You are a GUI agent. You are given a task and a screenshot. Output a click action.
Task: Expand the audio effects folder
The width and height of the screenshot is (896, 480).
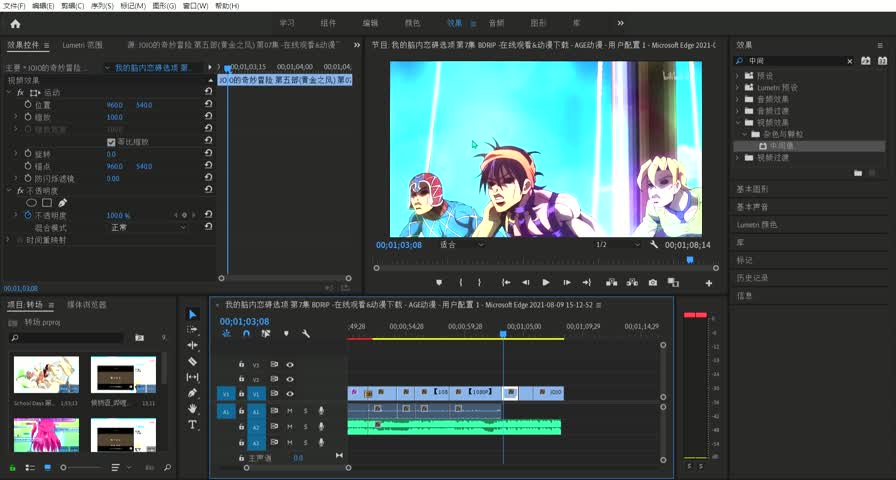(x=737, y=99)
